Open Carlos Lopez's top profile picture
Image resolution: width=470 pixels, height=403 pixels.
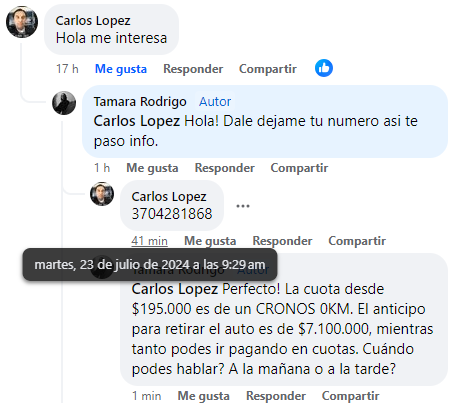[x=22, y=22]
